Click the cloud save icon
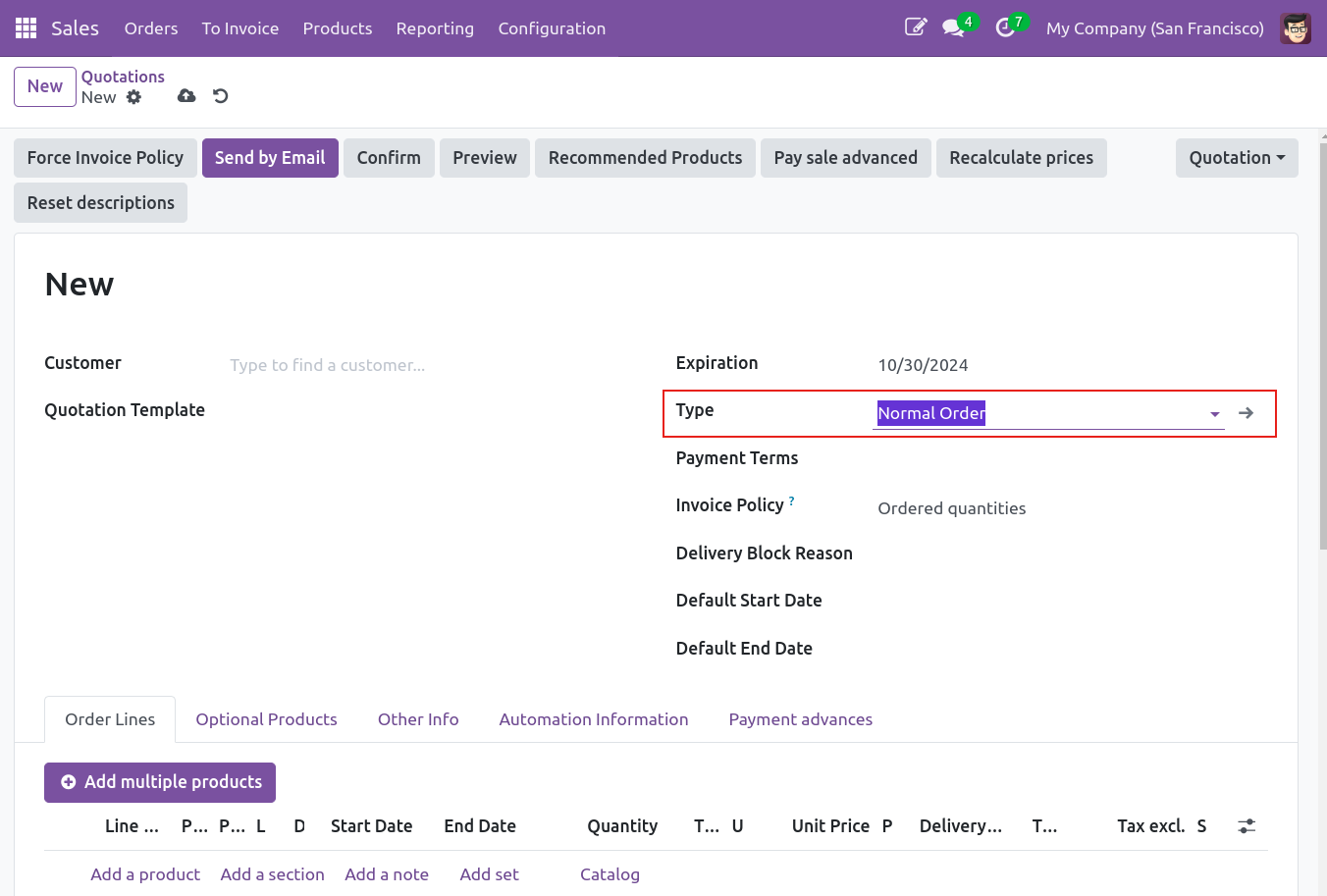1327x896 pixels. point(186,96)
